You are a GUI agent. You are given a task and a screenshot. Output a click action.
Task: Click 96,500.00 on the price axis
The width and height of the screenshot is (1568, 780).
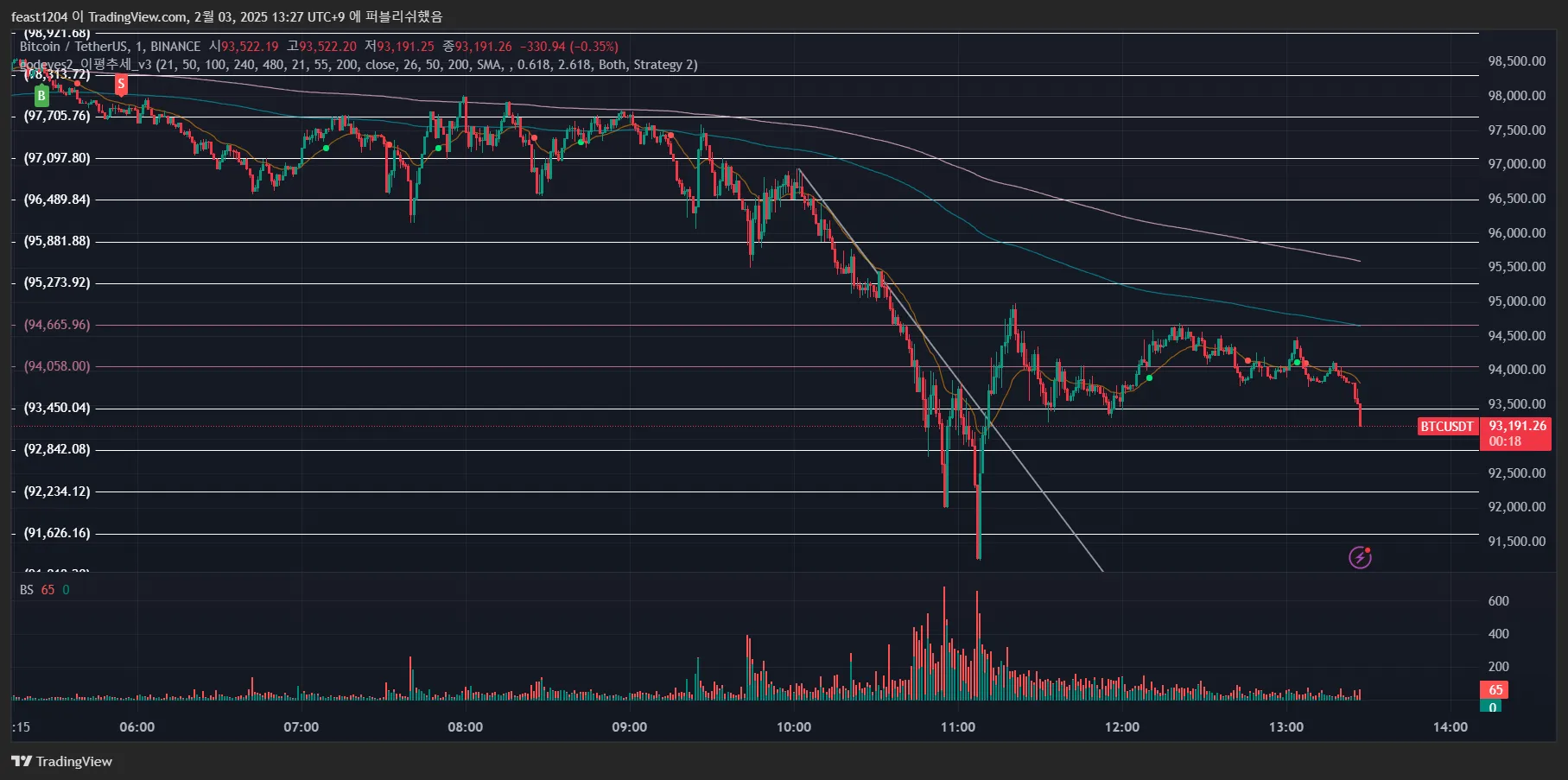pos(1516,199)
